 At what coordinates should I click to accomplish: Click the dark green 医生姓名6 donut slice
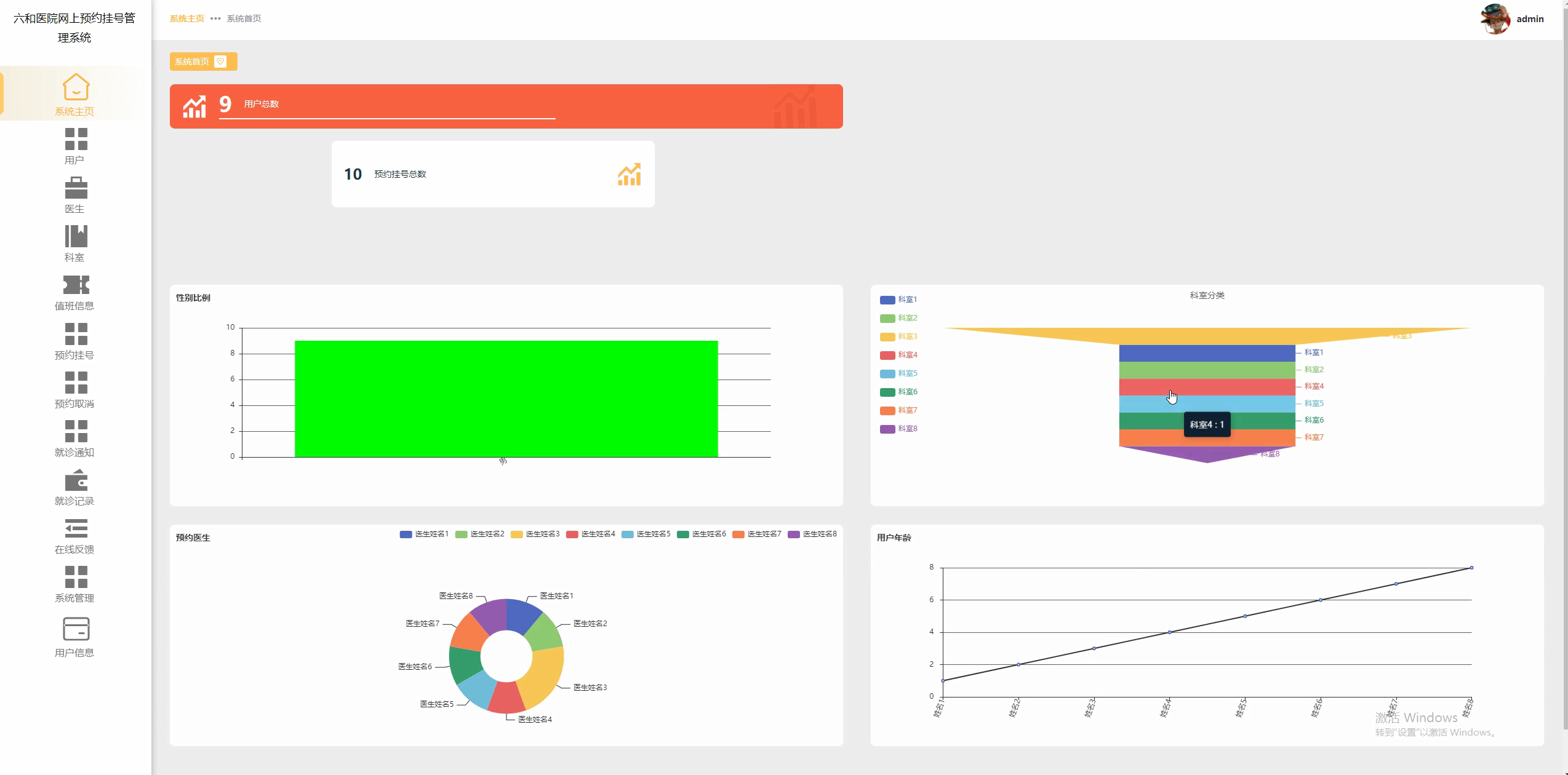pyautogui.click(x=466, y=663)
